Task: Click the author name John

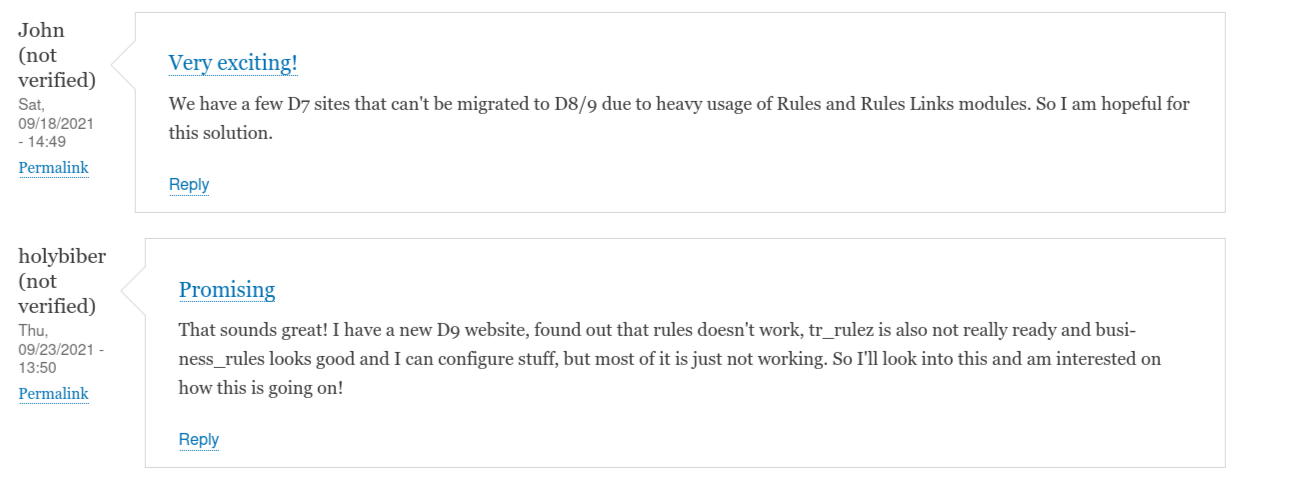Action: click(41, 30)
